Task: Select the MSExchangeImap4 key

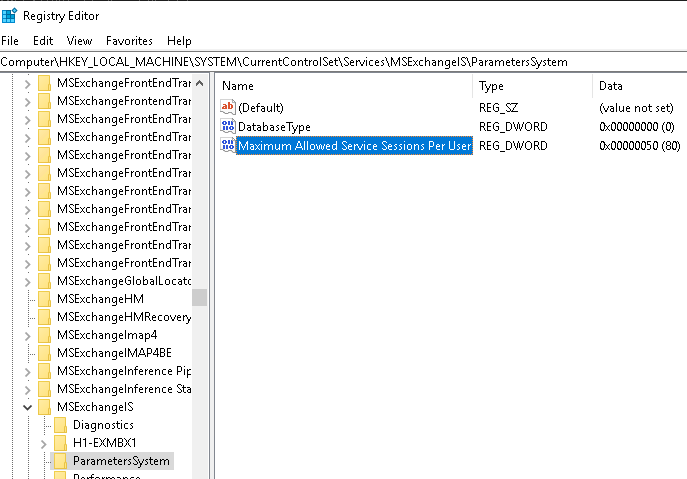Action: point(107,335)
